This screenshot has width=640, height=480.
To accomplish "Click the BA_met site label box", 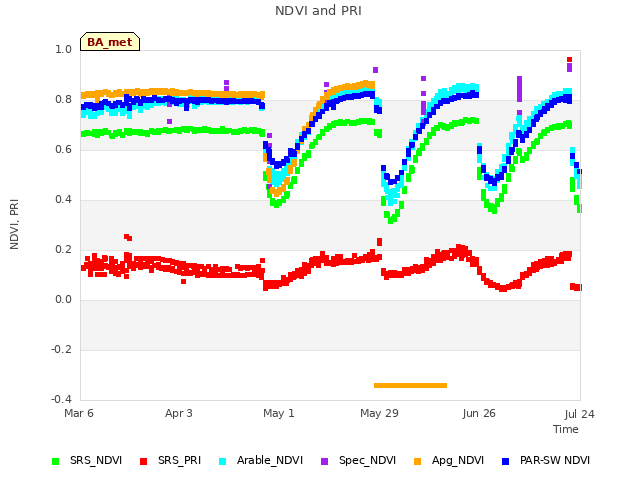I will [110, 42].
